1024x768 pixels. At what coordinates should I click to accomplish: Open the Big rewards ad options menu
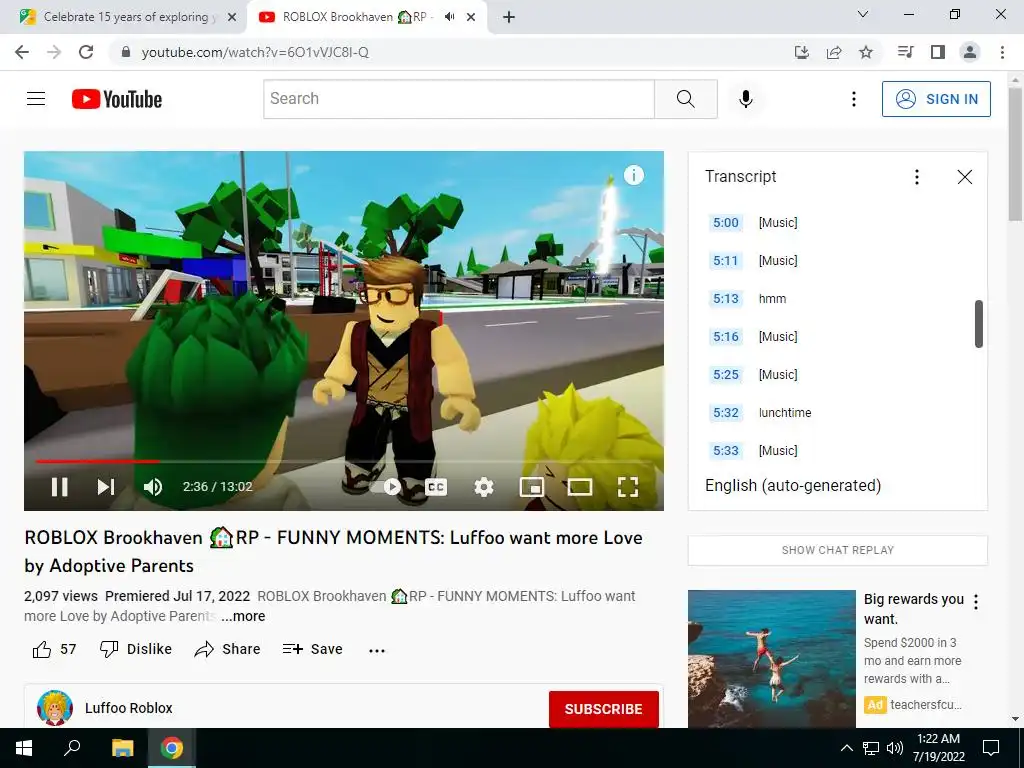pos(976,601)
